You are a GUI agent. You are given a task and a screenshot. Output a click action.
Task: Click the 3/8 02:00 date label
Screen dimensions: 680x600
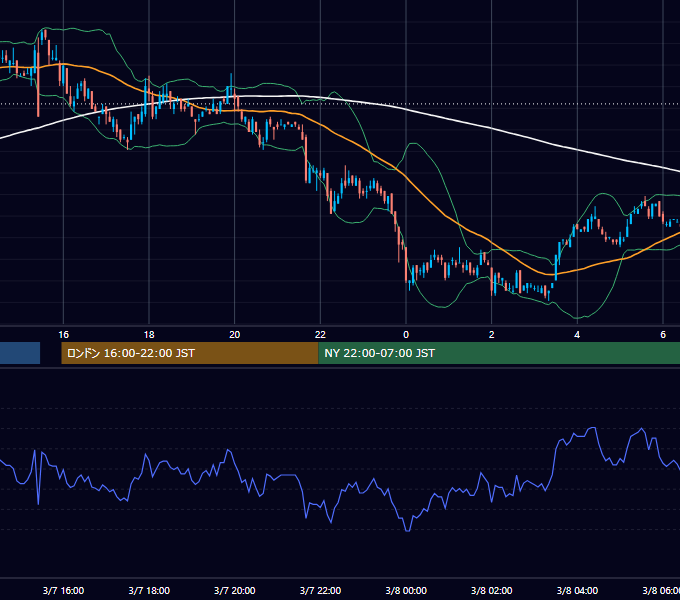491,590
